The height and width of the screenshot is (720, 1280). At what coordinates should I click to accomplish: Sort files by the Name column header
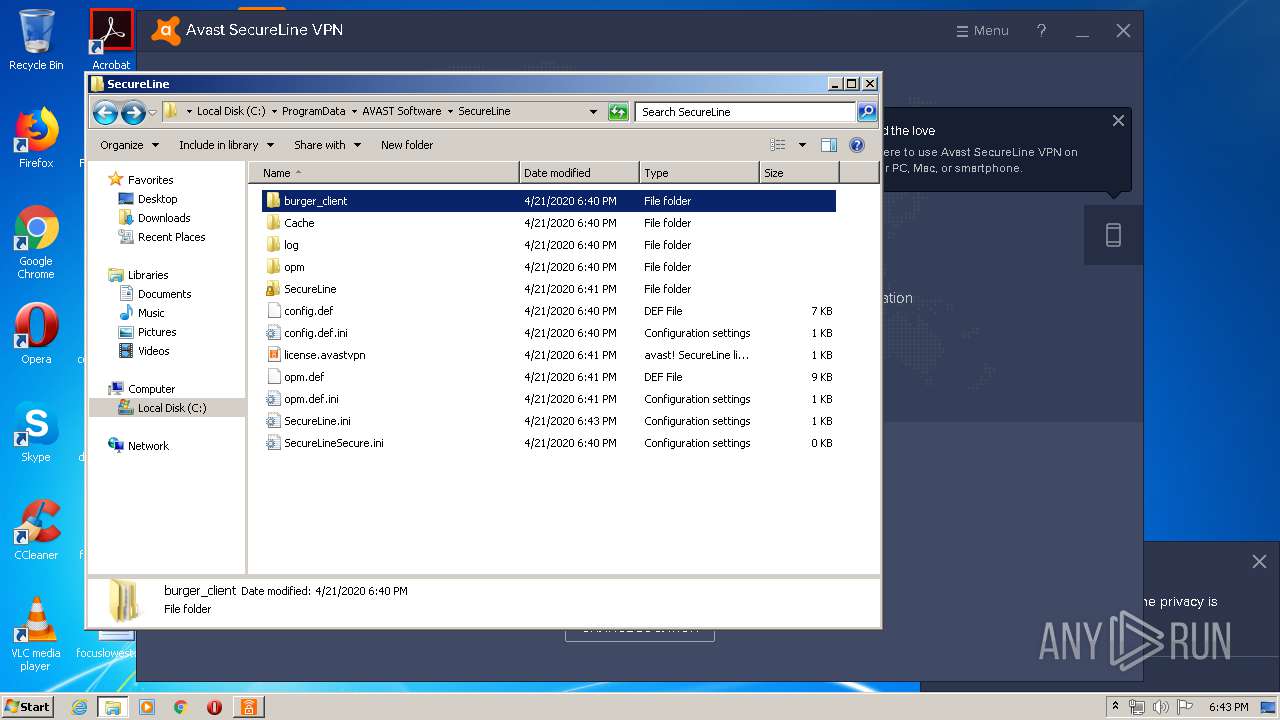pyautogui.click(x=384, y=173)
